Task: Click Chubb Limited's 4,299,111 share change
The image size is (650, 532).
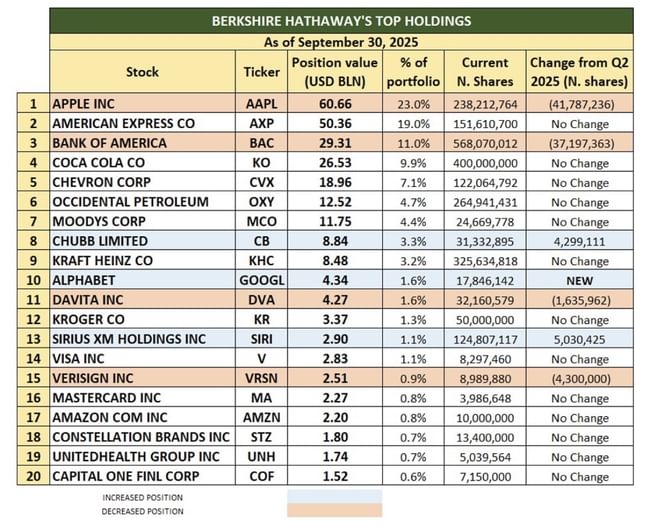Action: [580, 241]
